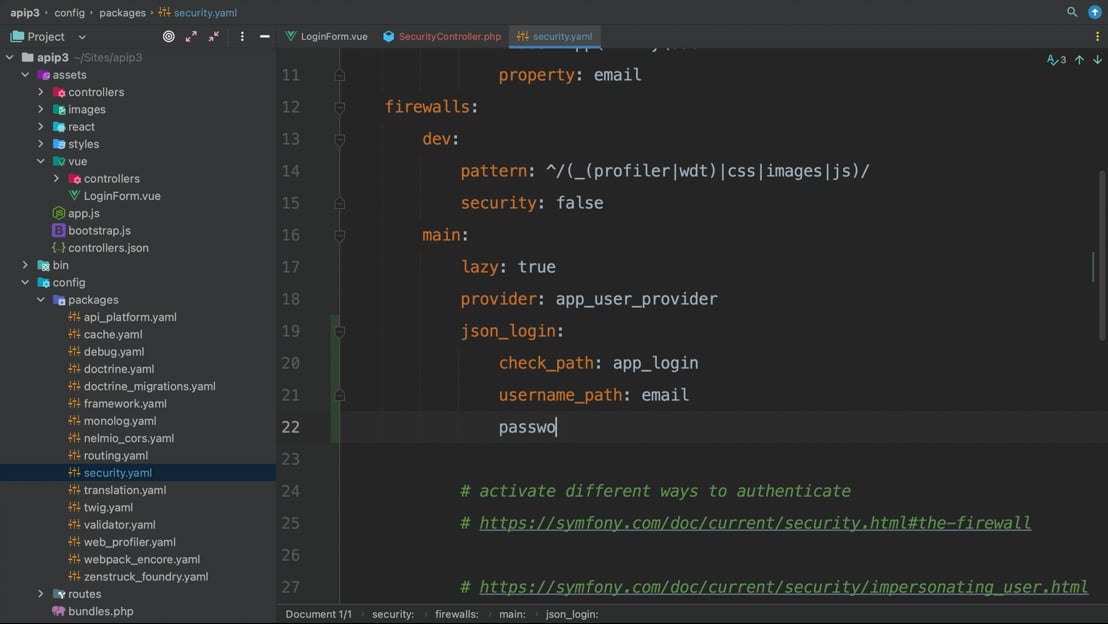Click the collapse all icon in Project panel
The height and width of the screenshot is (624, 1108).
[x=214, y=36]
